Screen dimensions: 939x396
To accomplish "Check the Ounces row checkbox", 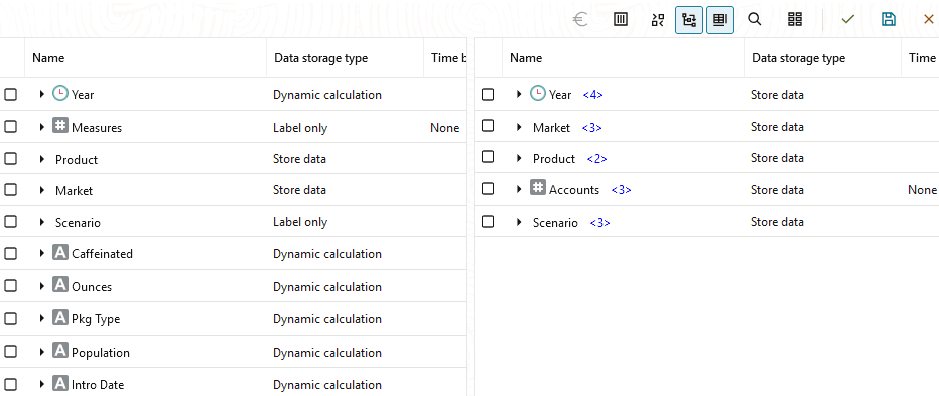I will pyautogui.click(x=10, y=286).
